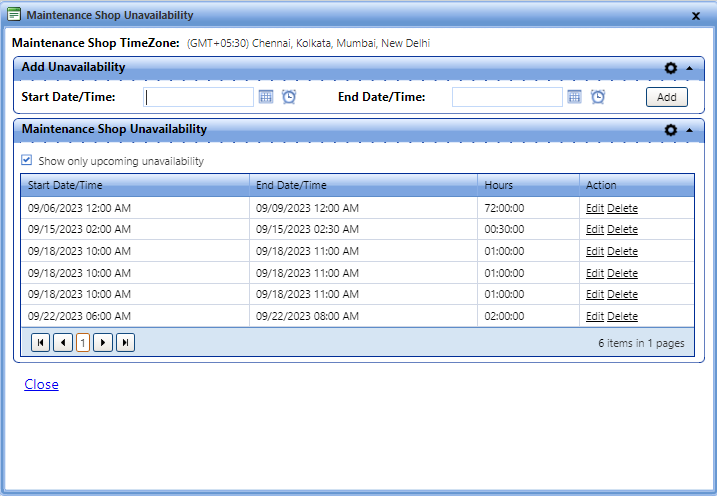Click the Add button
The image size is (717, 496).
(x=666, y=97)
